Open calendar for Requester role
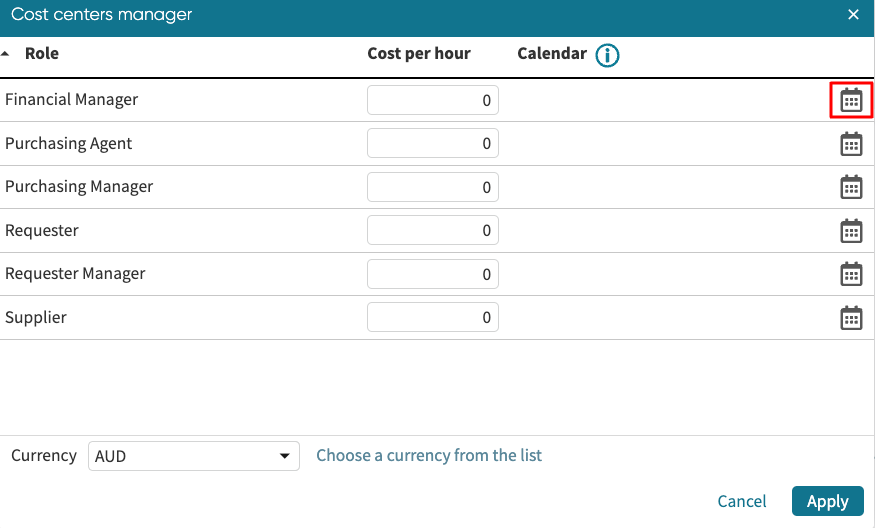875x528 pixels. tap(851, 231)
